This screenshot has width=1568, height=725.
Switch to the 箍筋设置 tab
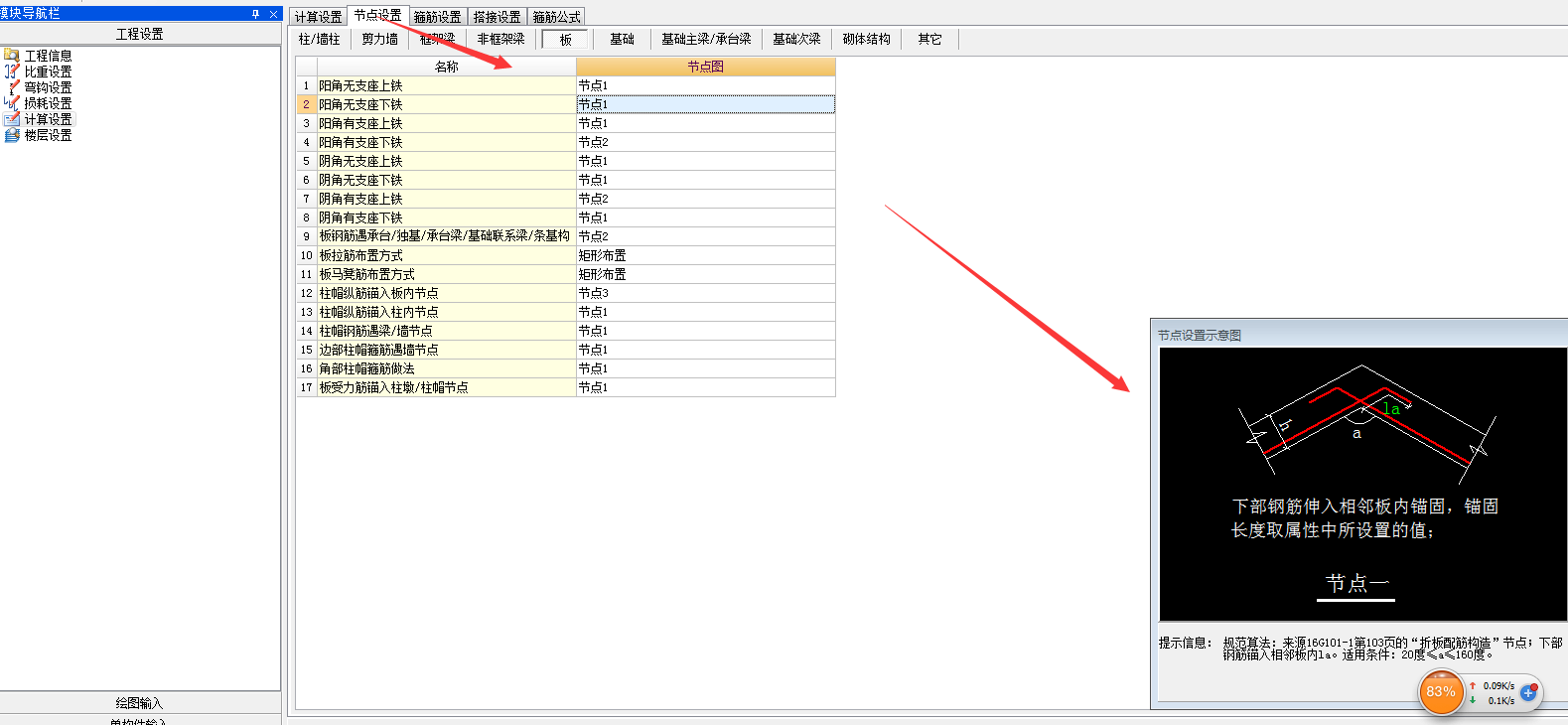tap(437, 17)
